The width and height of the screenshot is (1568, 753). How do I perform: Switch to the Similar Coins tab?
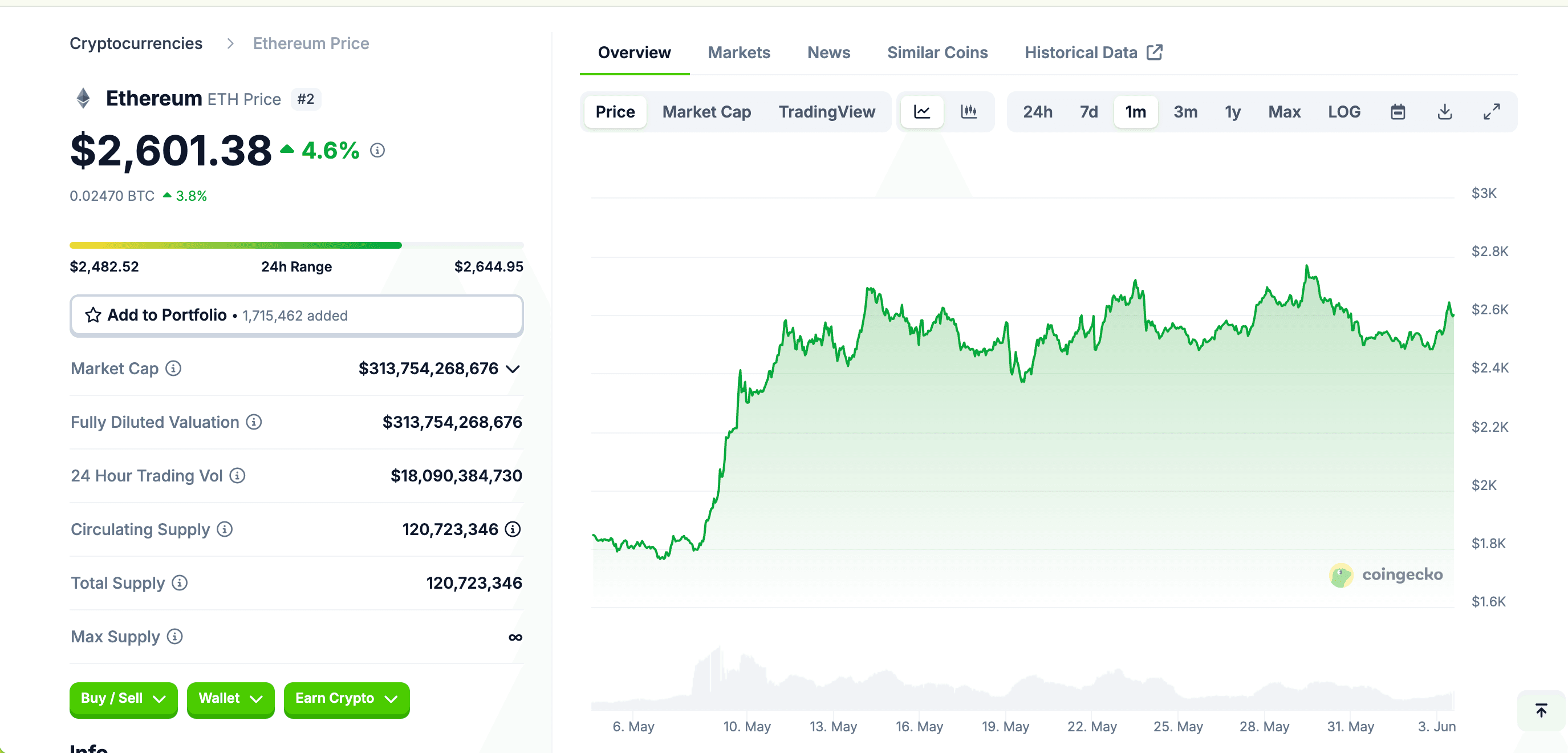(937, 52)
